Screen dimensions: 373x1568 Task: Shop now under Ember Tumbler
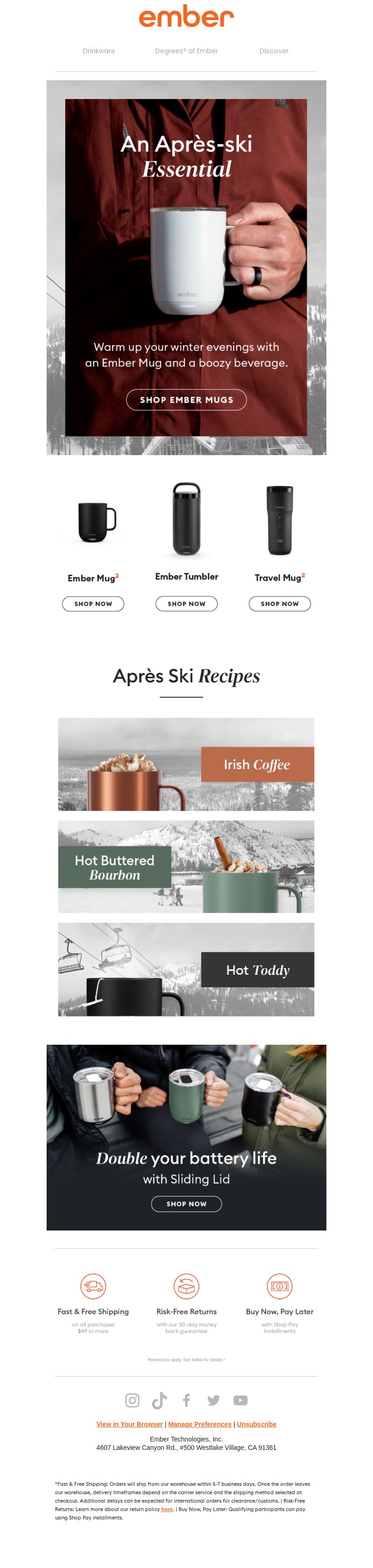pos(186,604)
